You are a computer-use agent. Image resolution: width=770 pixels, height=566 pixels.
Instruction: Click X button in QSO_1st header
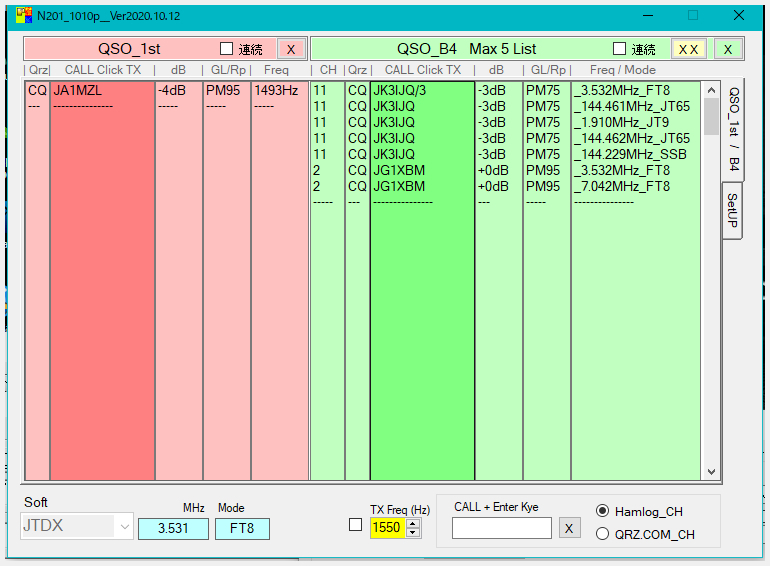(290, 49)
